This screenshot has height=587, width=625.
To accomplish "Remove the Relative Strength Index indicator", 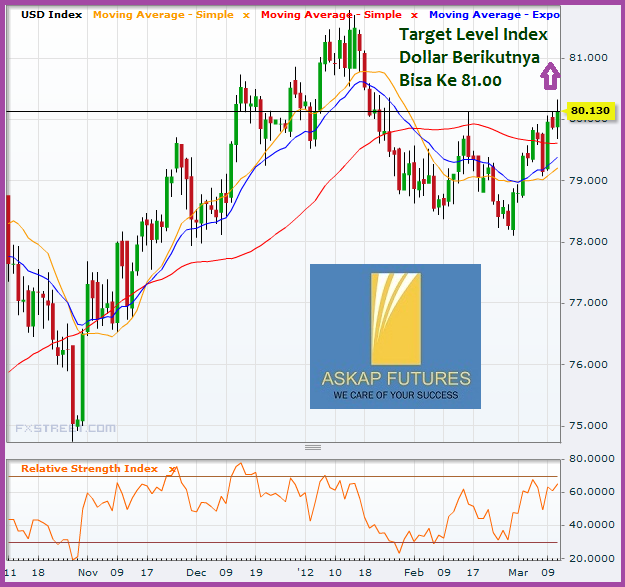I will [172, 468].
